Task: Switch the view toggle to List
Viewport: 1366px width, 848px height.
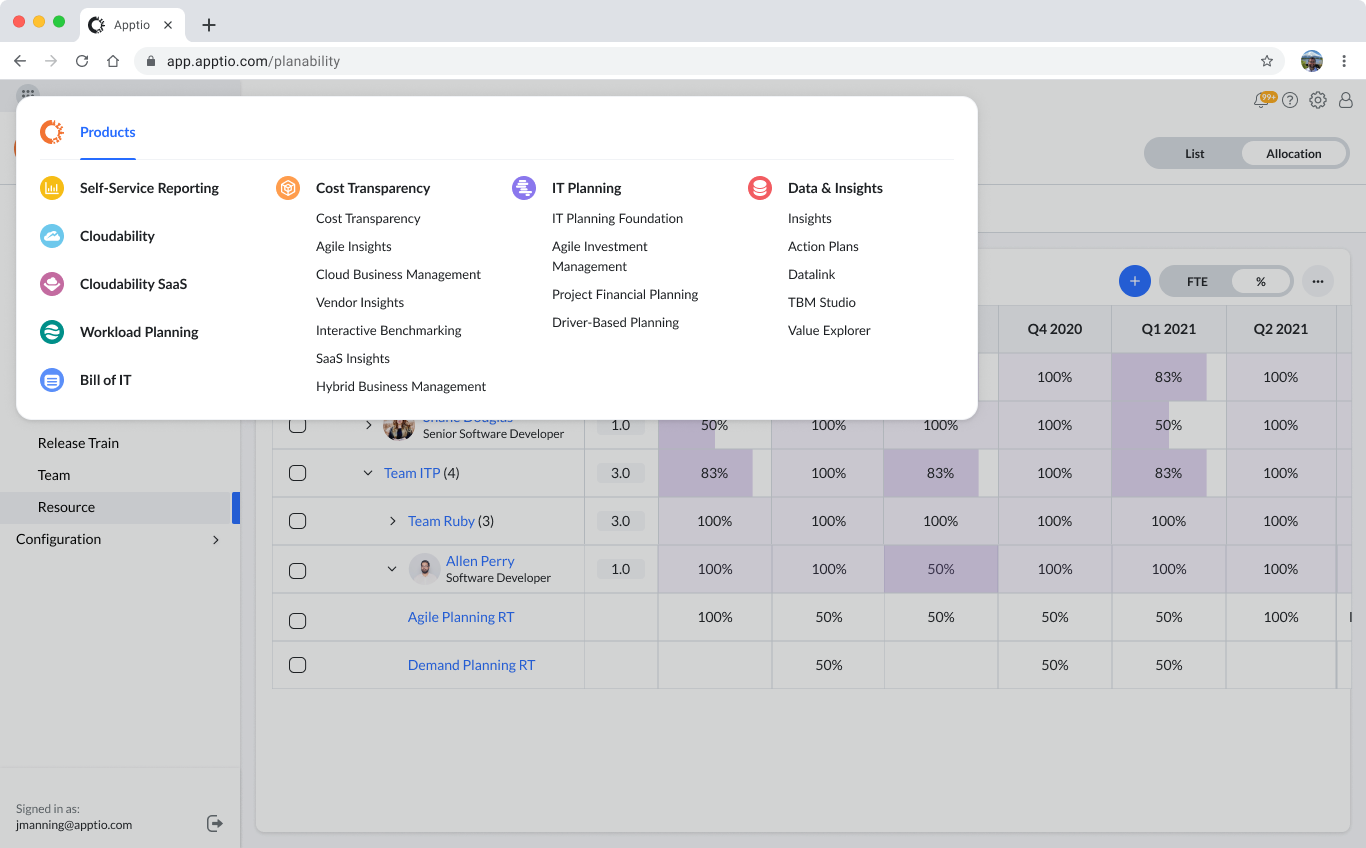Action: tap(1194, 154)
